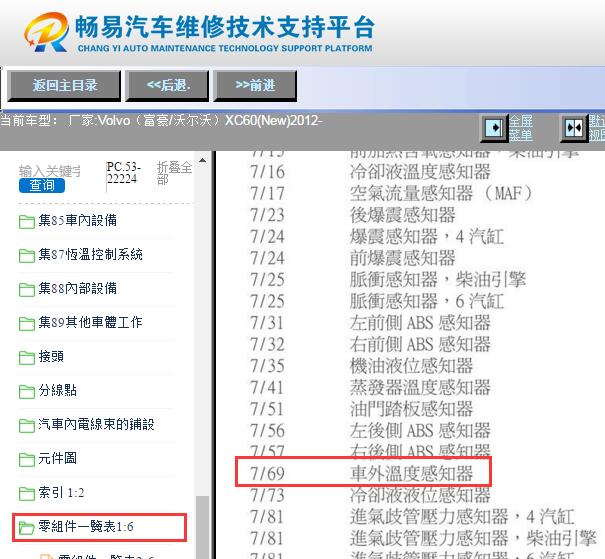Viewport: 605px width, 559px height.
Task: Click the folder icon beside 元件圖
Action: (27, 459)
